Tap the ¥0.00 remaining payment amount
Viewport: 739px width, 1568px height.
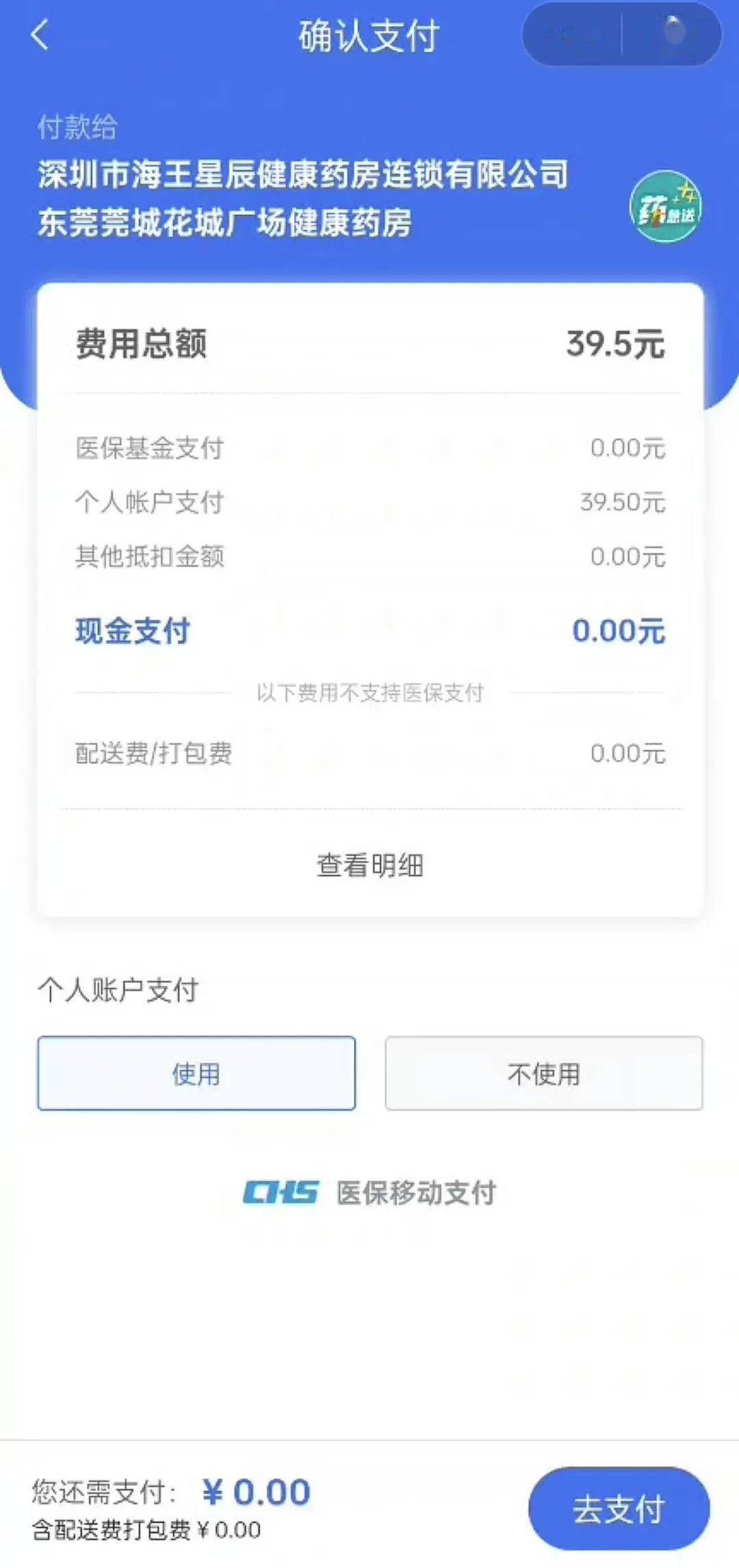[x=257, y=1492]
